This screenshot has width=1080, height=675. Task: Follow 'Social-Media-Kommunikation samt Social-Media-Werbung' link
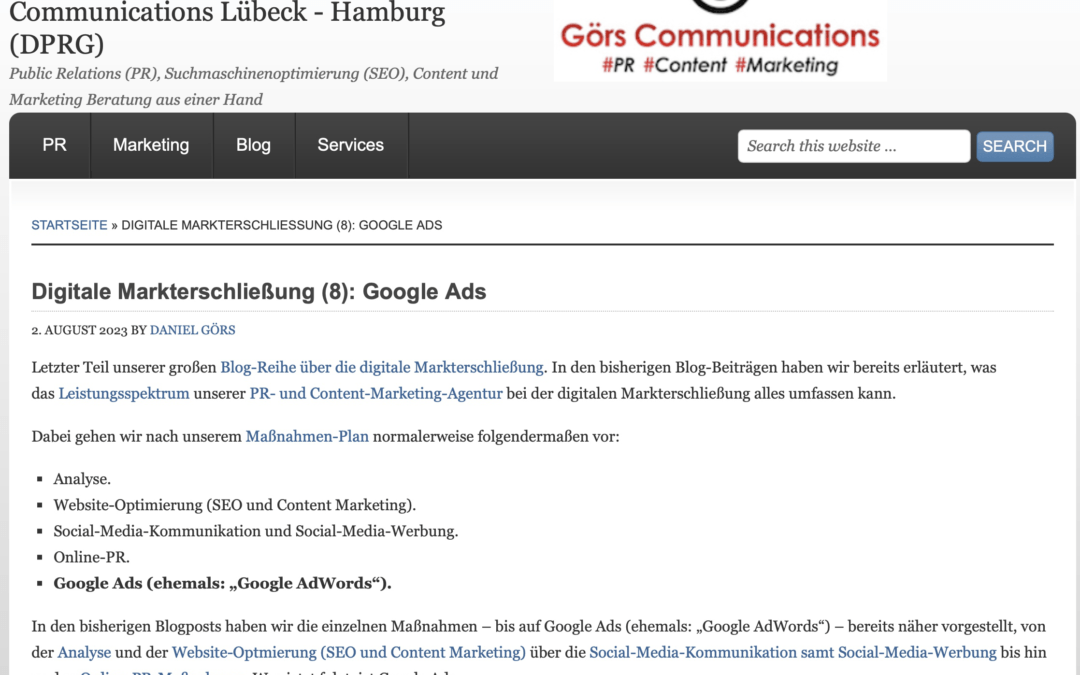click(x=793, y=652)
